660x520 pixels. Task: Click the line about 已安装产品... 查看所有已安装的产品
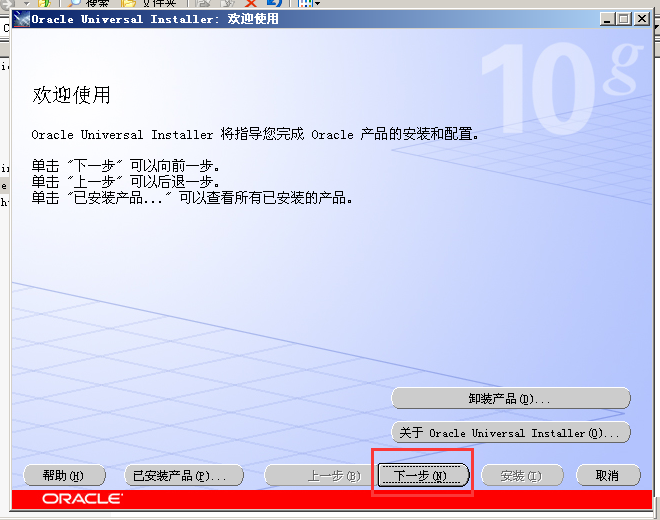192,197
